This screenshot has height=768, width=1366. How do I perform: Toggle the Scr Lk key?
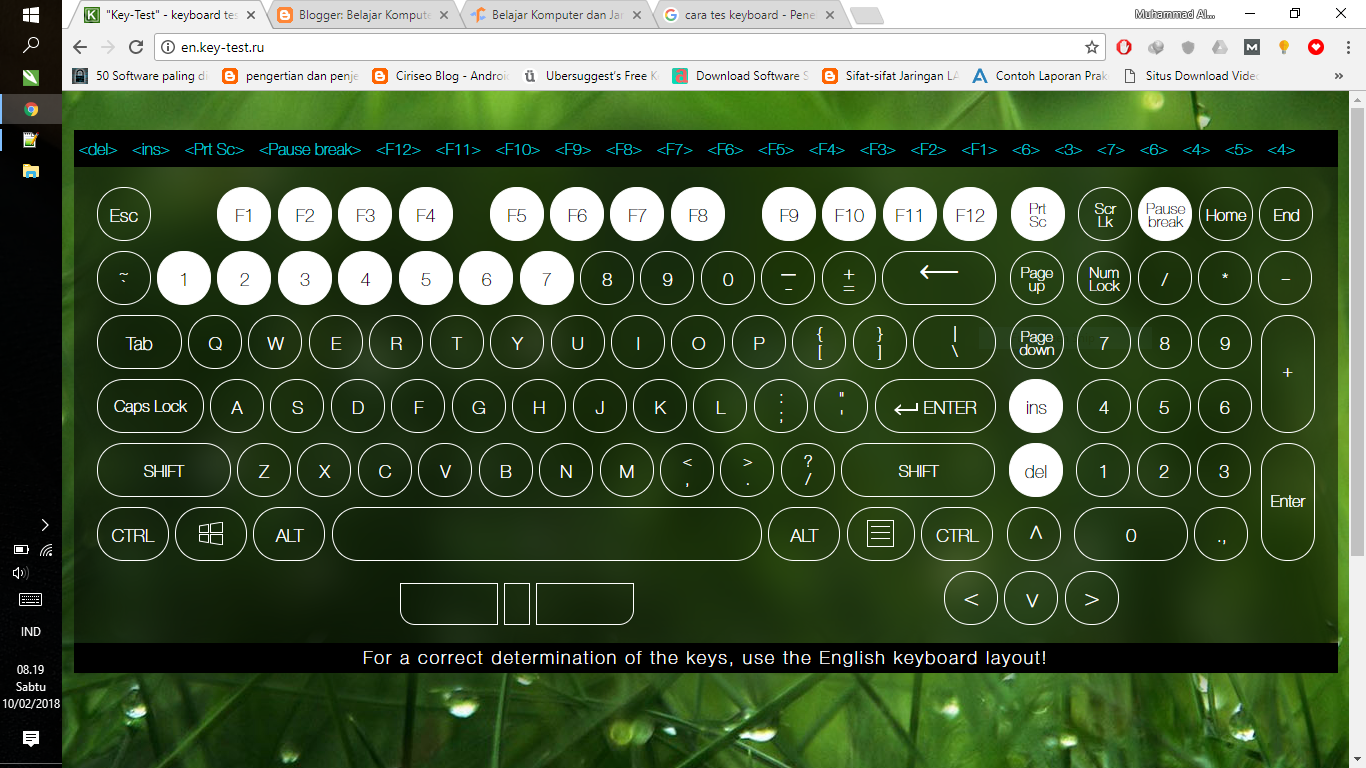(1103, 214)
